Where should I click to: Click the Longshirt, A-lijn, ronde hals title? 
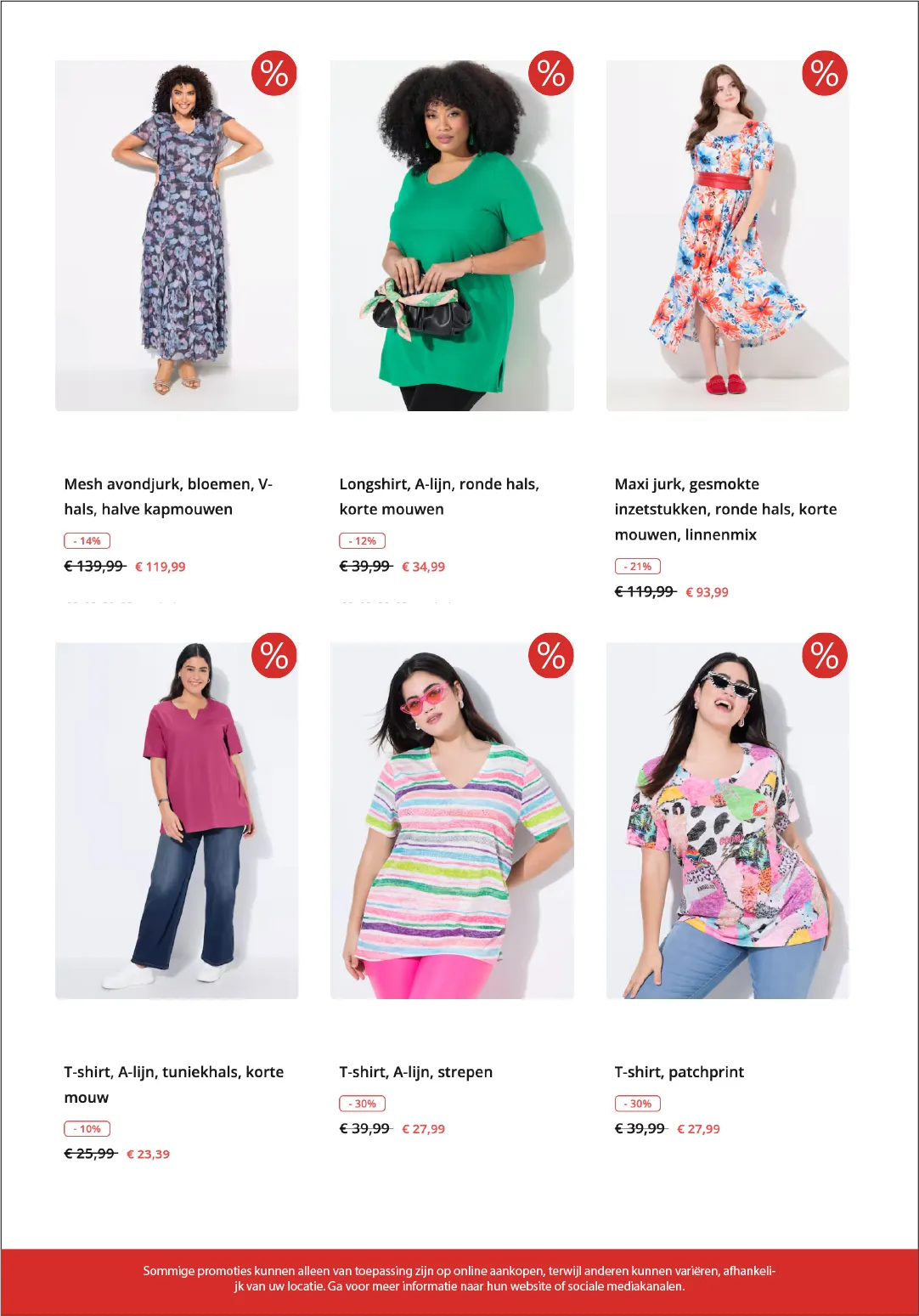(x=439, y=496)
